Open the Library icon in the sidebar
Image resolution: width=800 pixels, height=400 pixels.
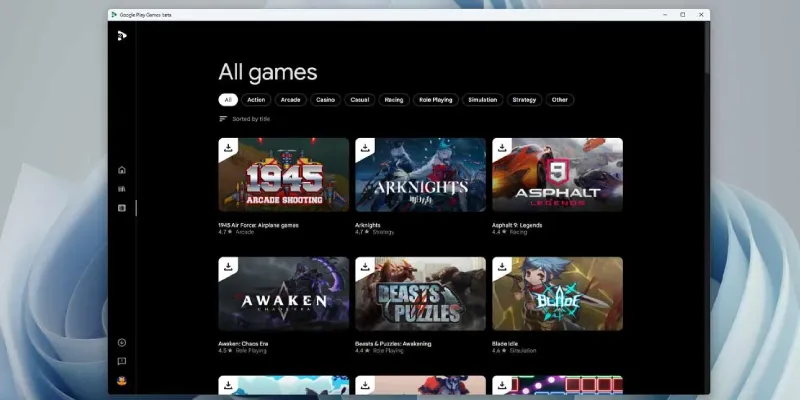[122, 189]
